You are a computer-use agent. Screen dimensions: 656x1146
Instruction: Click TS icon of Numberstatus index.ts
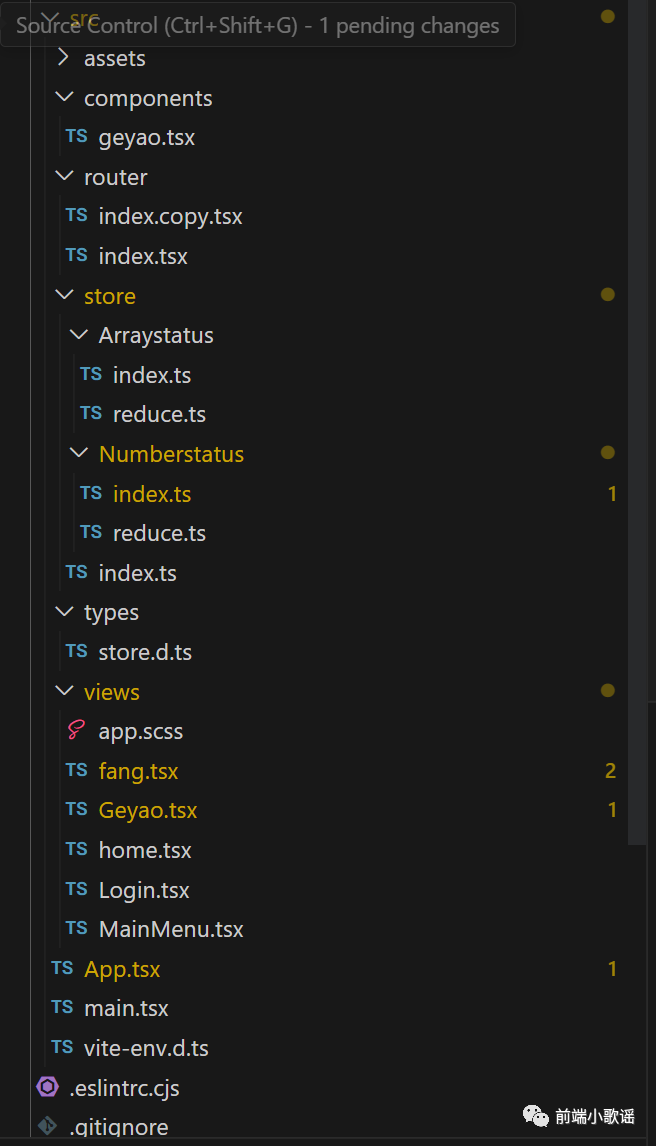[91, 493]
